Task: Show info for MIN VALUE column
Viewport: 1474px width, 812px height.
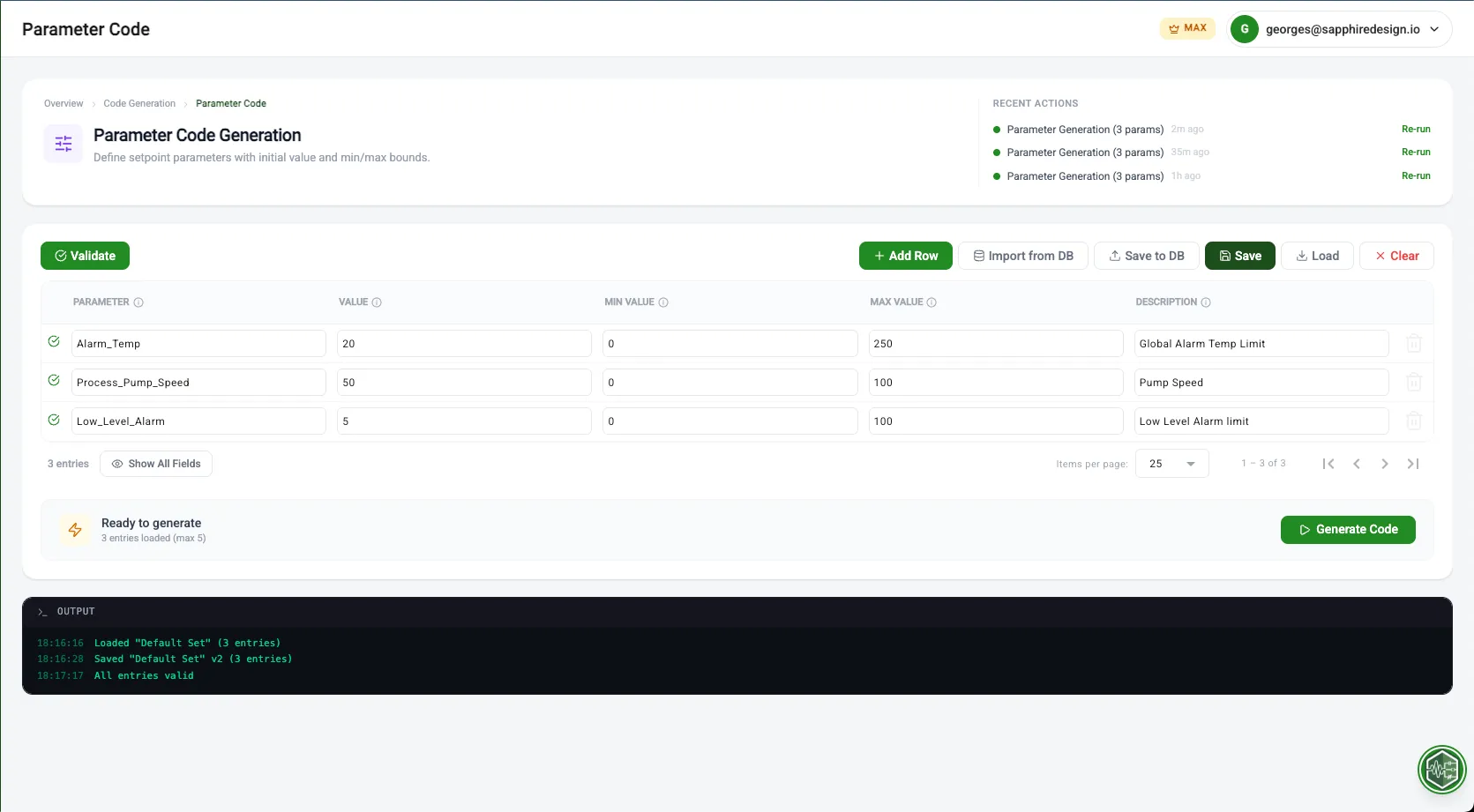Action: point(663,302)
